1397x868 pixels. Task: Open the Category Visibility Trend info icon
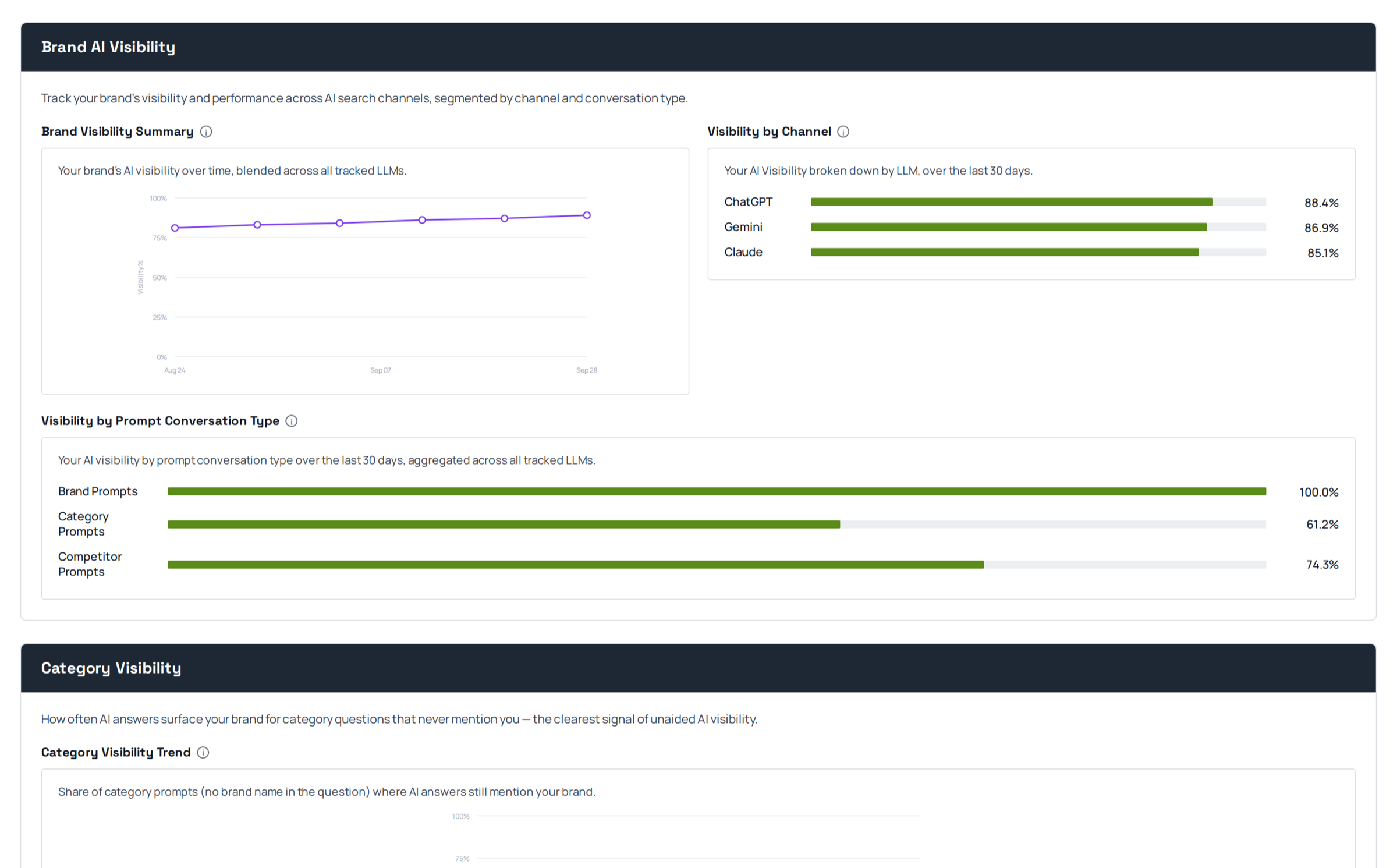coord(203,752)
